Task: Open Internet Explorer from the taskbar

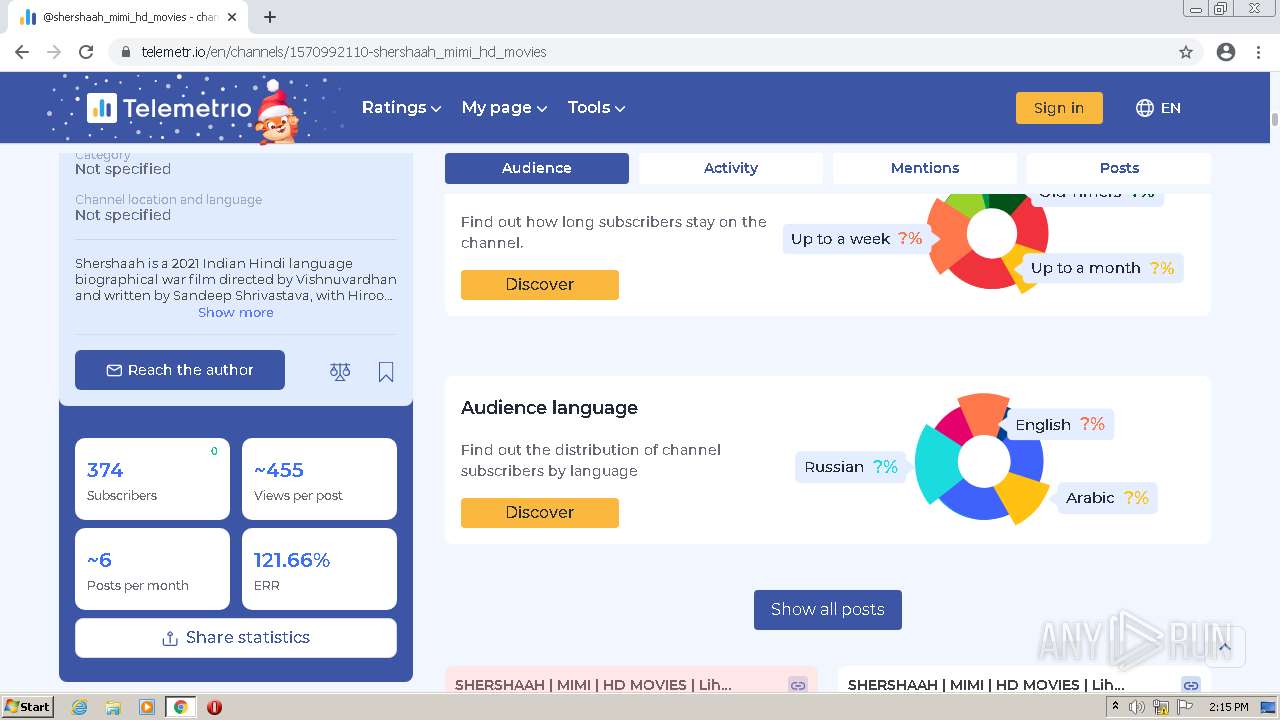Action: pyautogui.click(x=79, y=707)
